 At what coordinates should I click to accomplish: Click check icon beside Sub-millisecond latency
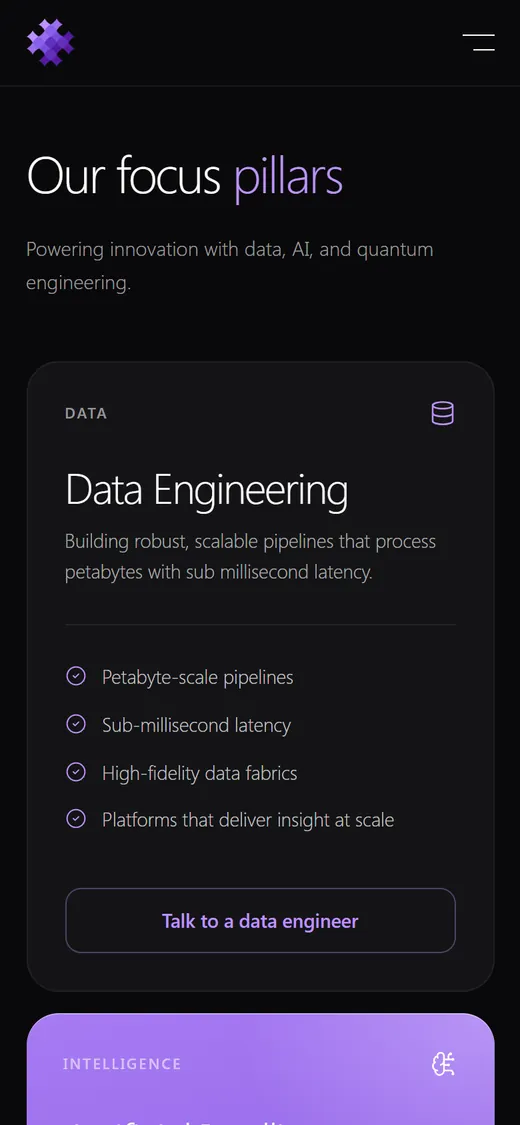(76, 724)
